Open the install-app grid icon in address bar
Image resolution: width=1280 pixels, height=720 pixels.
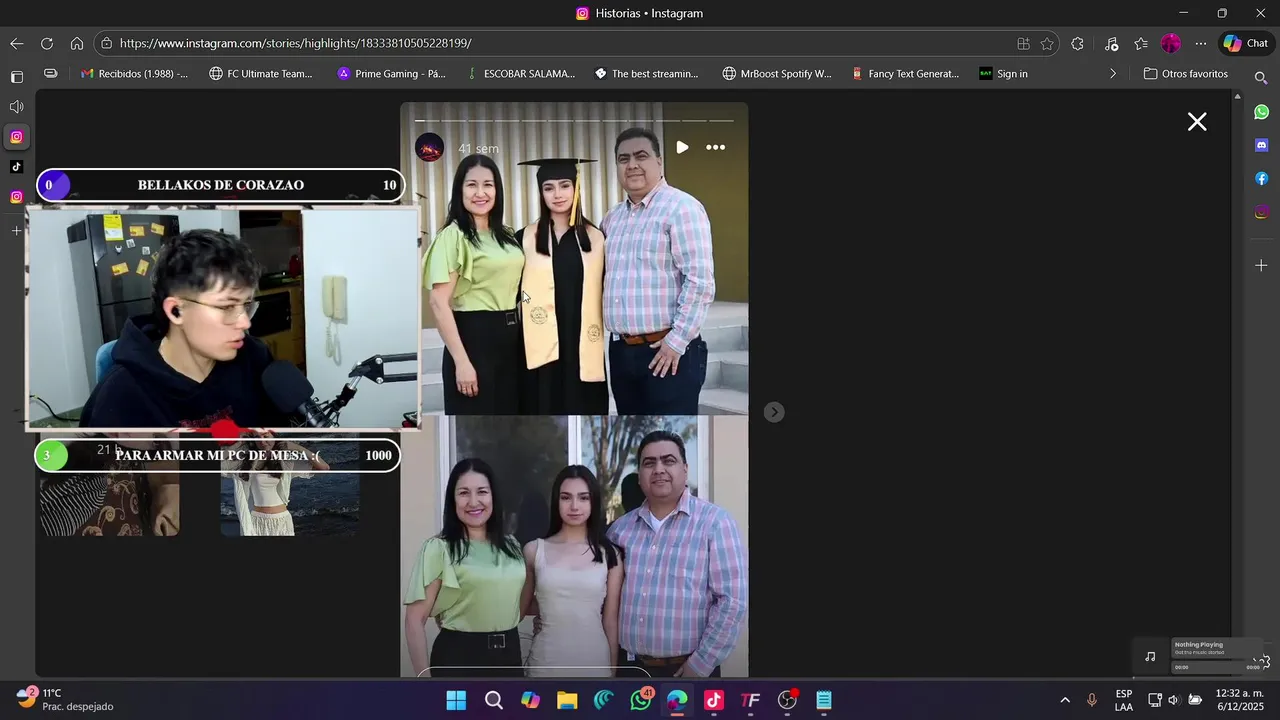(1023, 44)
